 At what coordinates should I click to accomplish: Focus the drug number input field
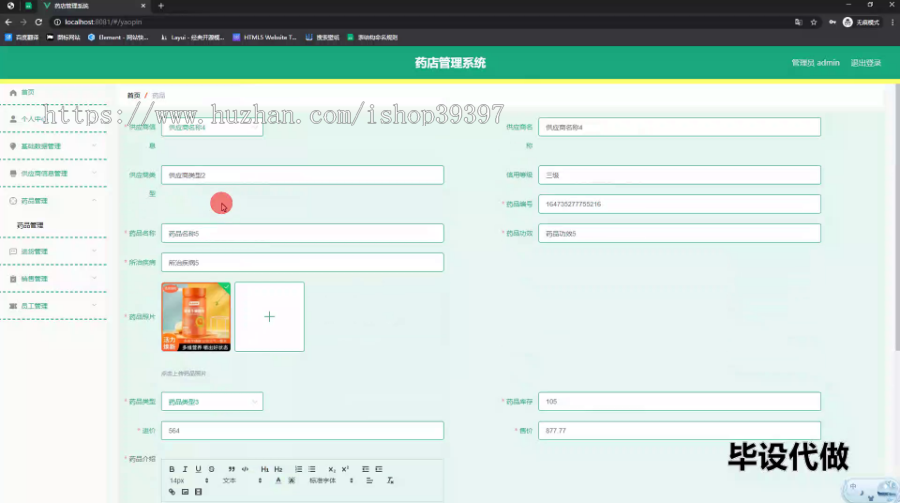click(x=680, y=204)
